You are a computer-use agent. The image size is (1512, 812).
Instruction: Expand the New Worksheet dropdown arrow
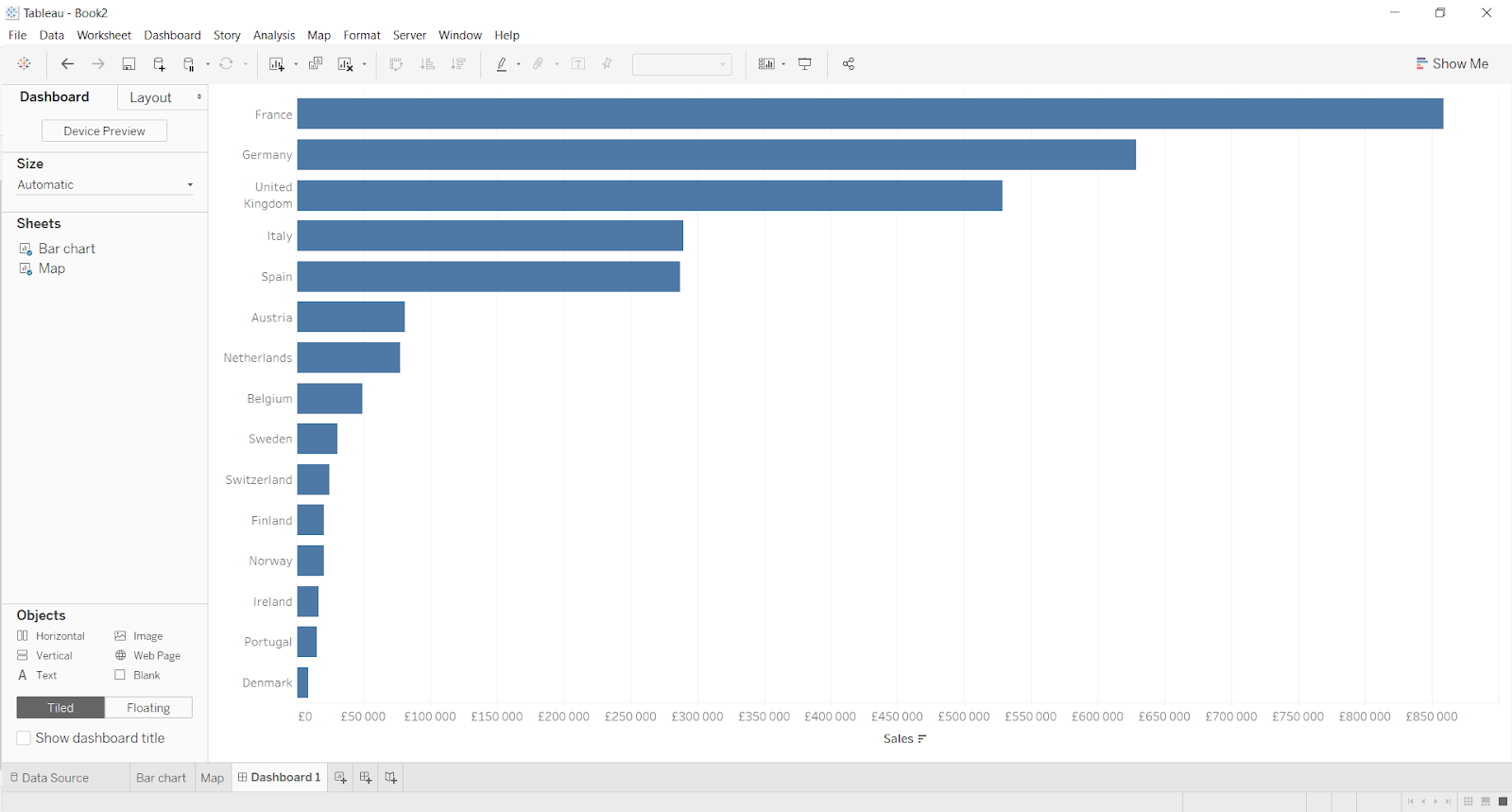(x=296, y=64)
